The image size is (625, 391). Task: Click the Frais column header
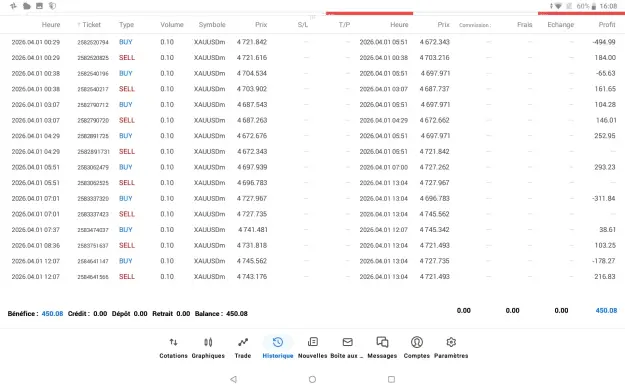pyautogui.click(x=525, y=25)
